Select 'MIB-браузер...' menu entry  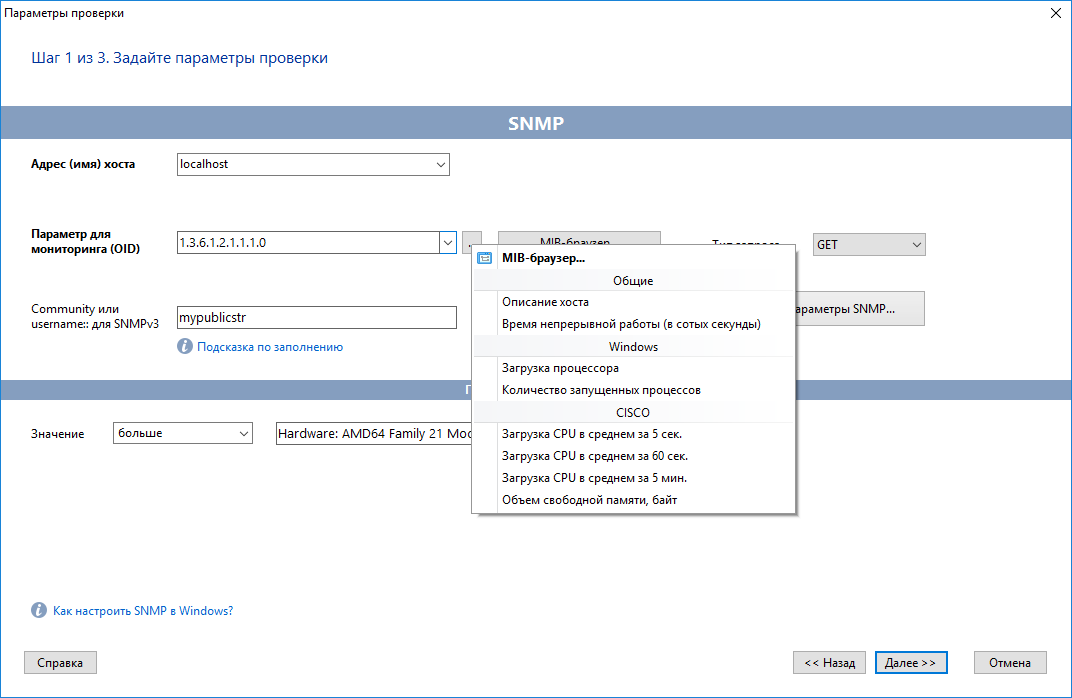pyautogui.click(x=543, y=258)
